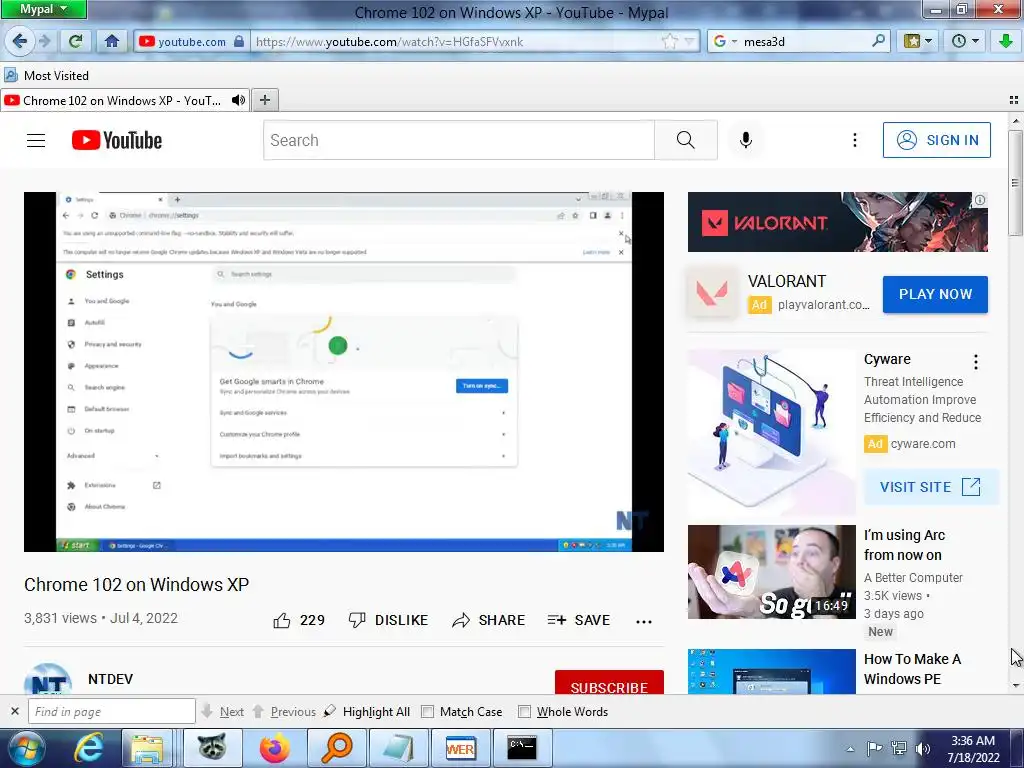Click the mesa3d search box
The width and height of the screenshot is (1024, 768).
pos(807,41)
